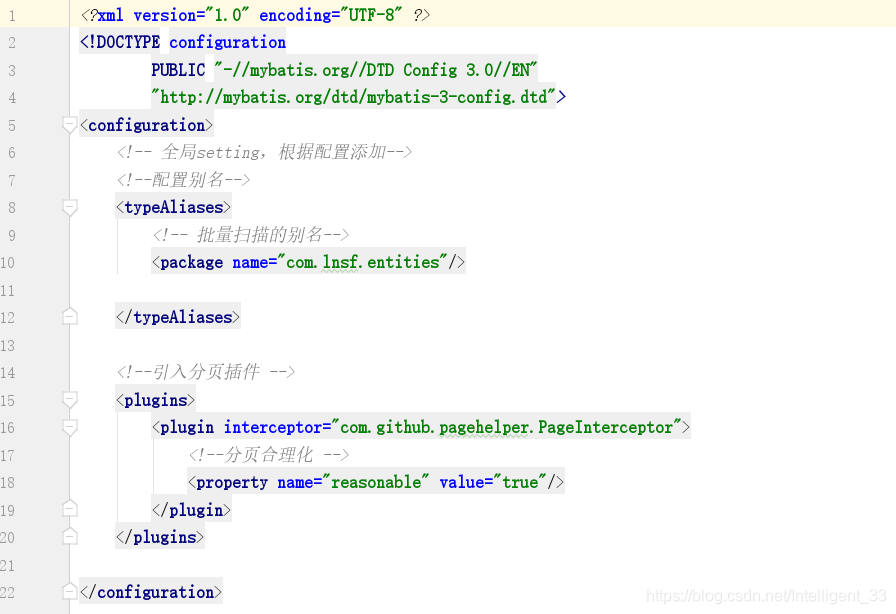Screen dimensions: 896x614
Task: Click the interceptor value com.github.pagehelper.PageInterceptor
Action: point(506,427)
